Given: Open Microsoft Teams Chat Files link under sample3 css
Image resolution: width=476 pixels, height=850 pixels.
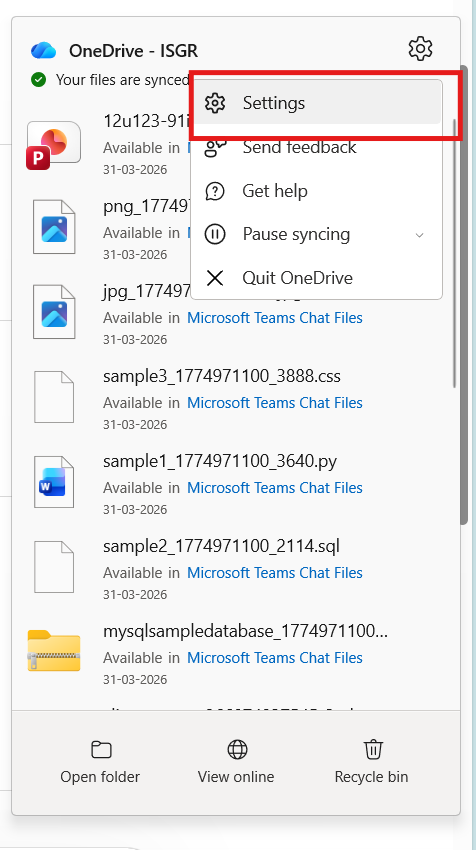Looking at the screenshot, I should coord(275,403).
